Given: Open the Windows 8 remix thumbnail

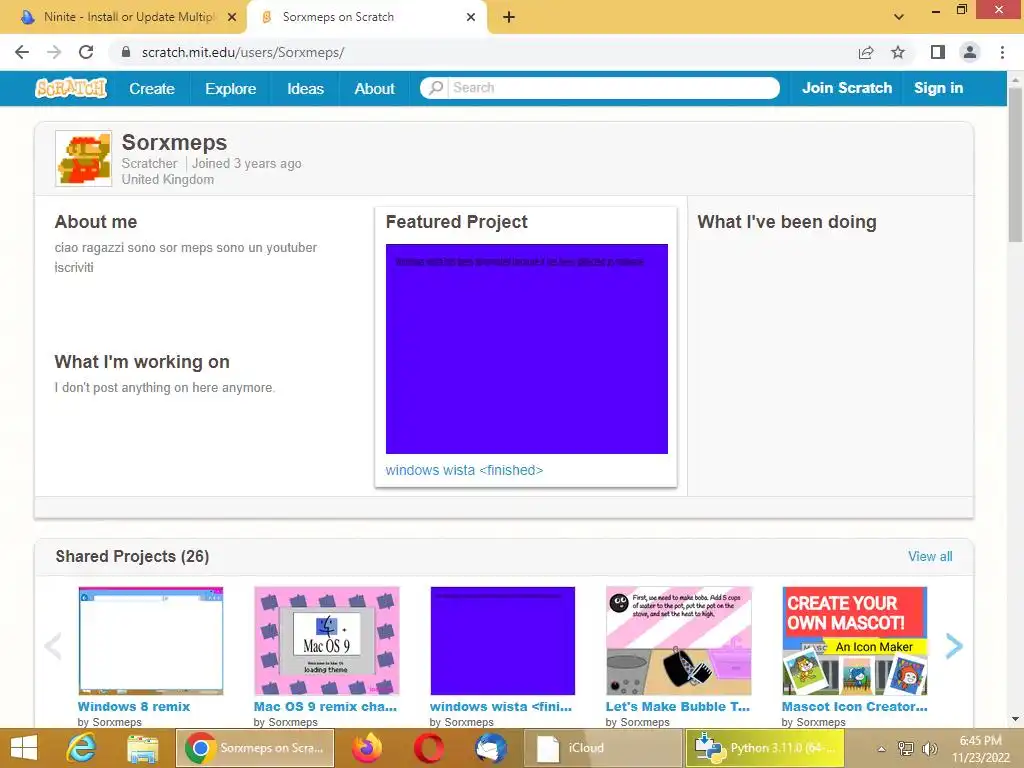Looking at the screenshot, I should pos(151,641).
